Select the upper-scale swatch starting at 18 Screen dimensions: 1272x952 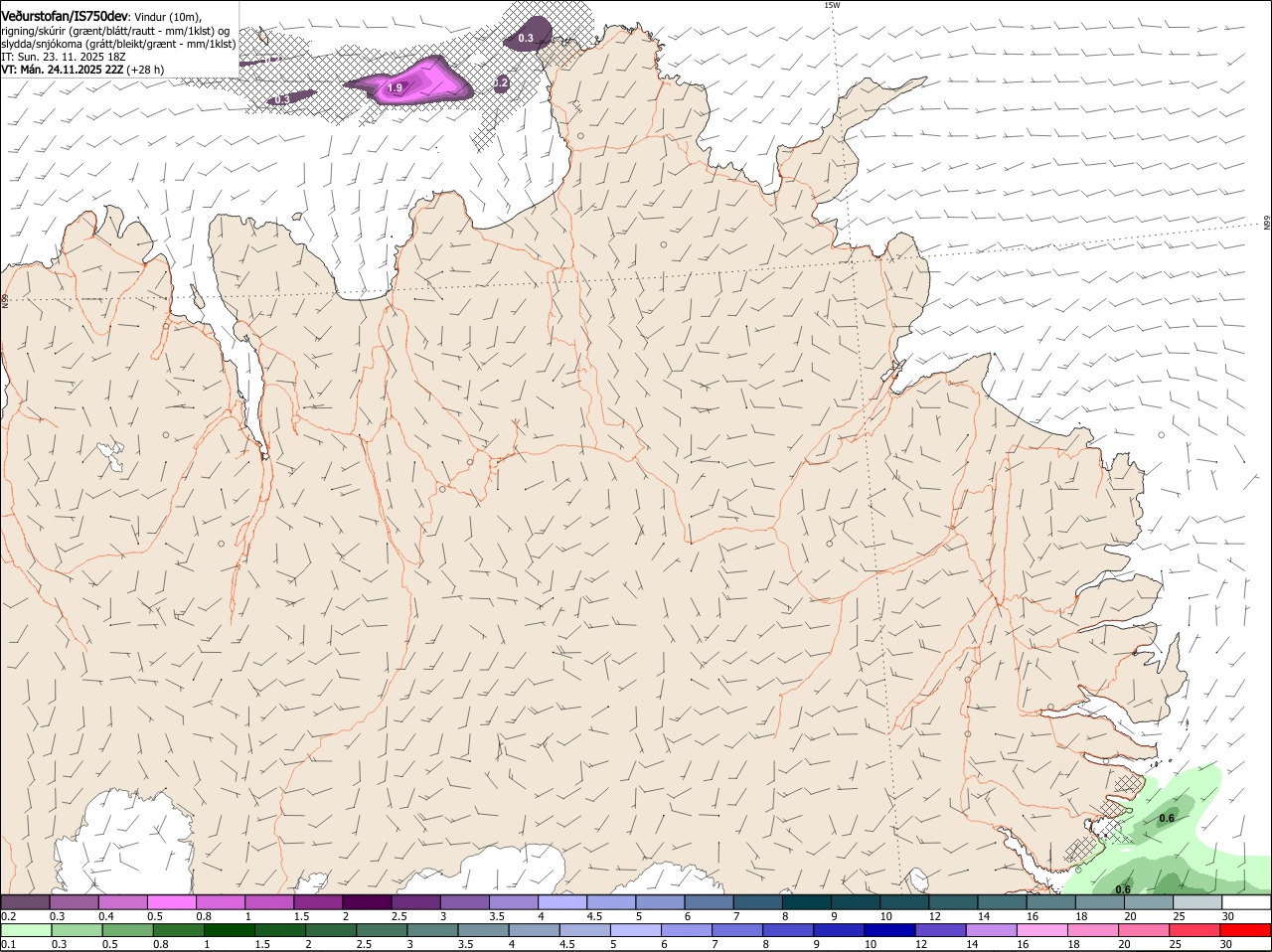tap(1099, 902)
